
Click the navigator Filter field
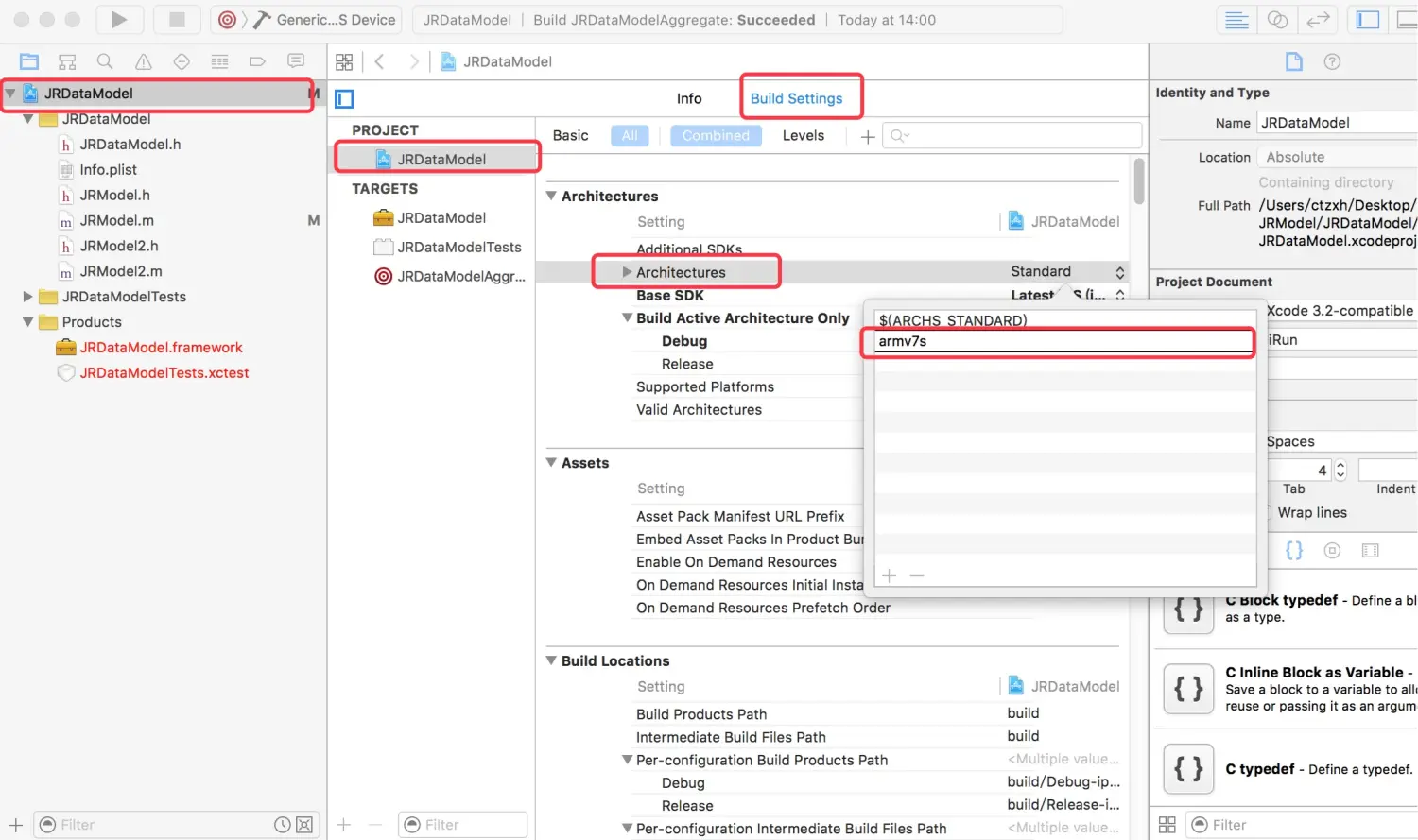click(177, 825)
